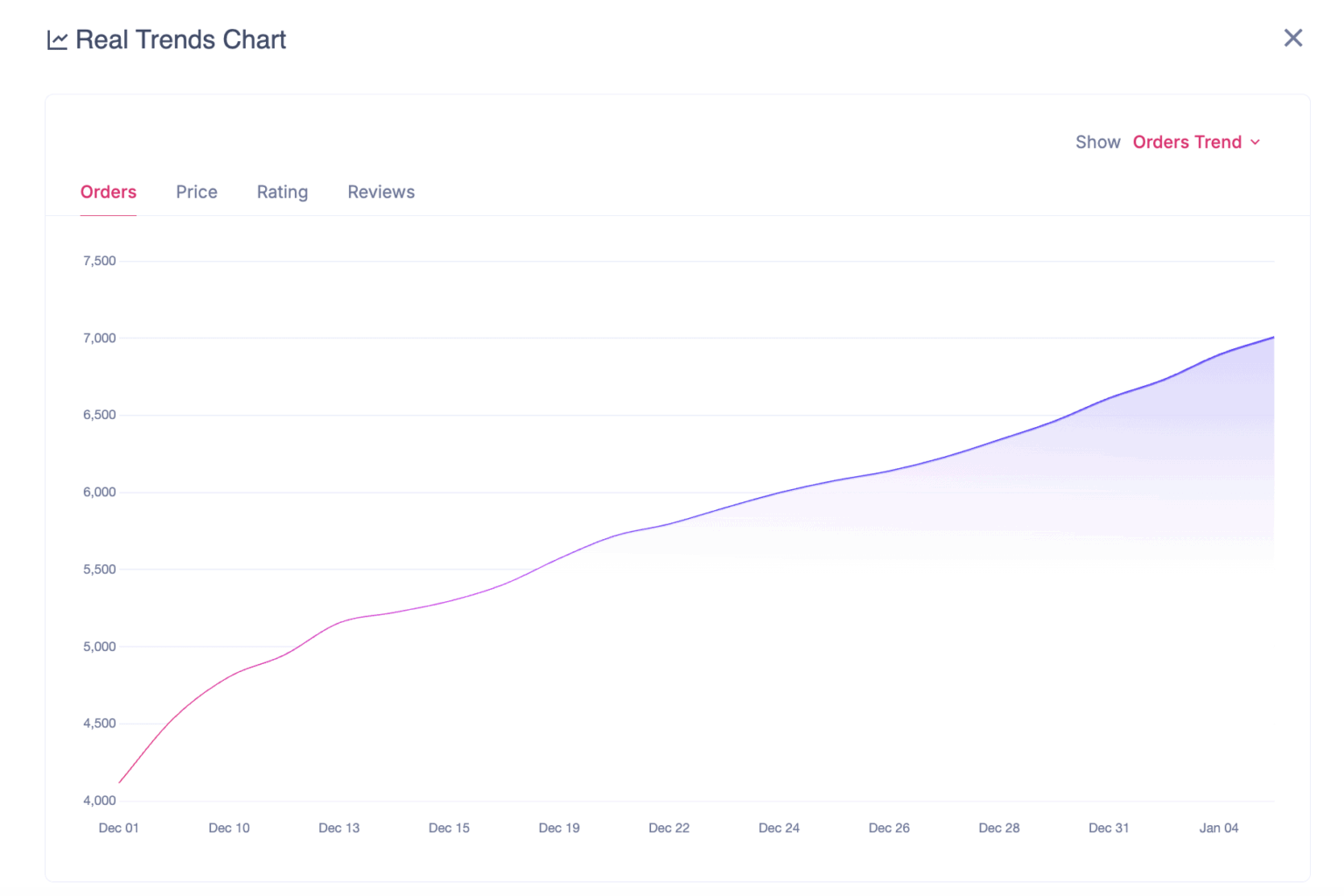The width and height of the screenshot is (1344, 896).
Task: Close the Real Trends Chart dialog
Action: click(x=1292, y=38)
